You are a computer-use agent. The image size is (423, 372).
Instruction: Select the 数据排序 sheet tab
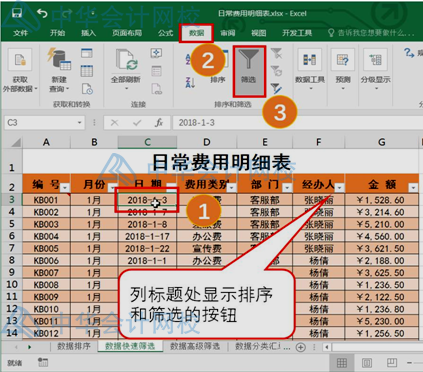tap(74, 346)
